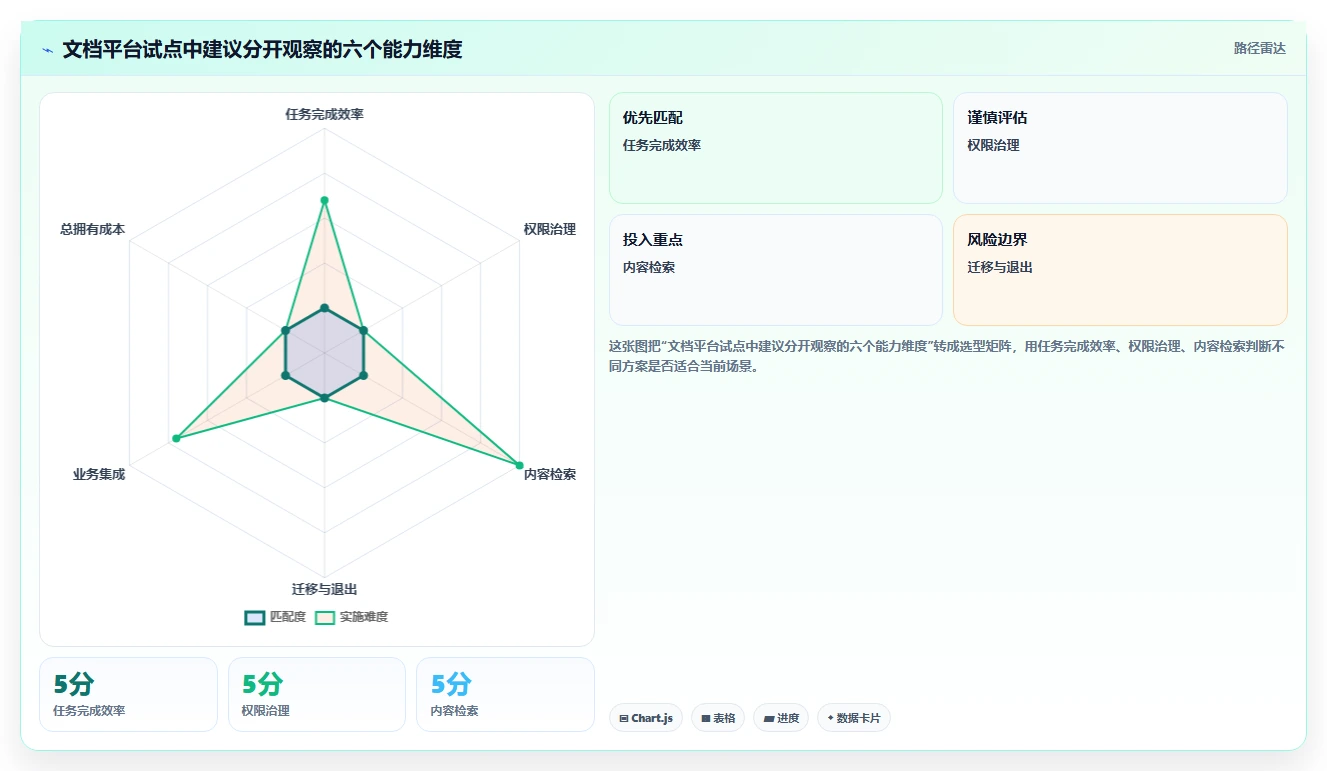
Task: Click the 迁移与退出 radar axis label
Action: click(x=324, y=589)
